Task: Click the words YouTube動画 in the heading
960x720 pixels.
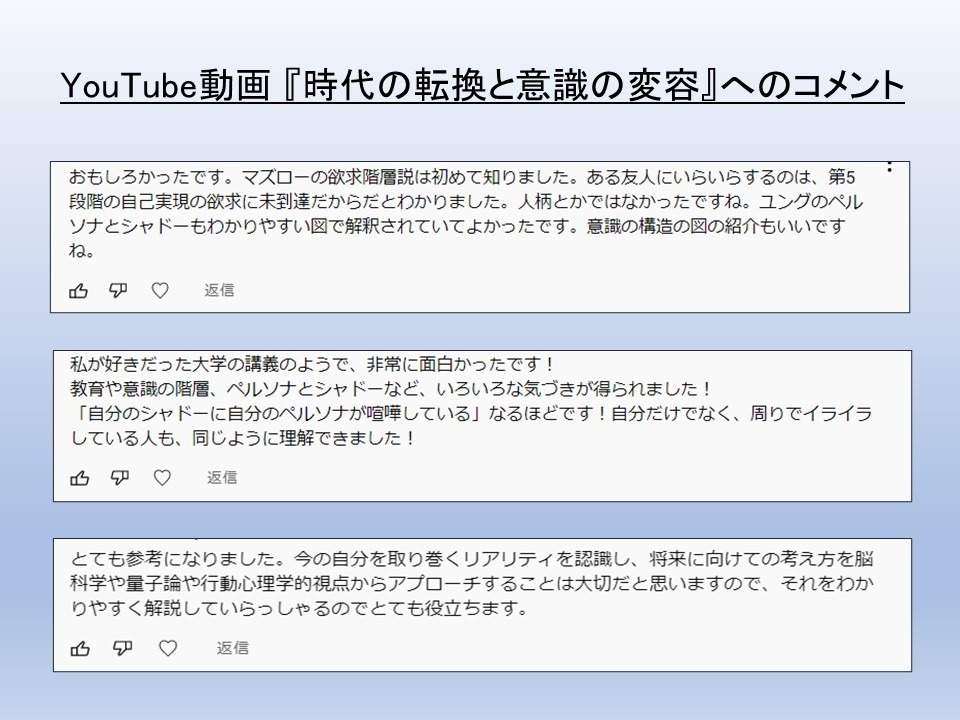Action: 165,86
